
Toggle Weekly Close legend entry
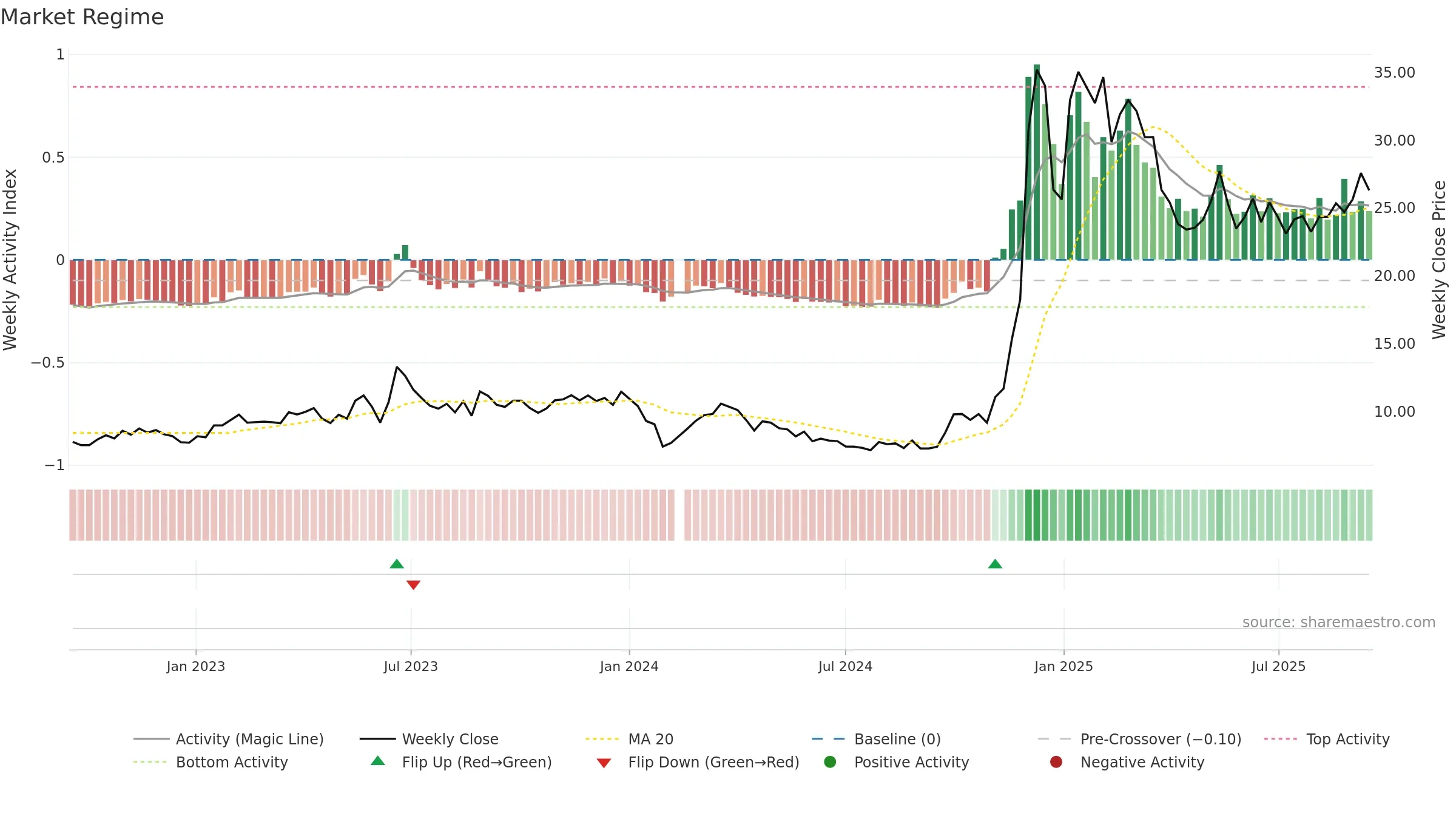pyautogui.click(x=429, y=739)
